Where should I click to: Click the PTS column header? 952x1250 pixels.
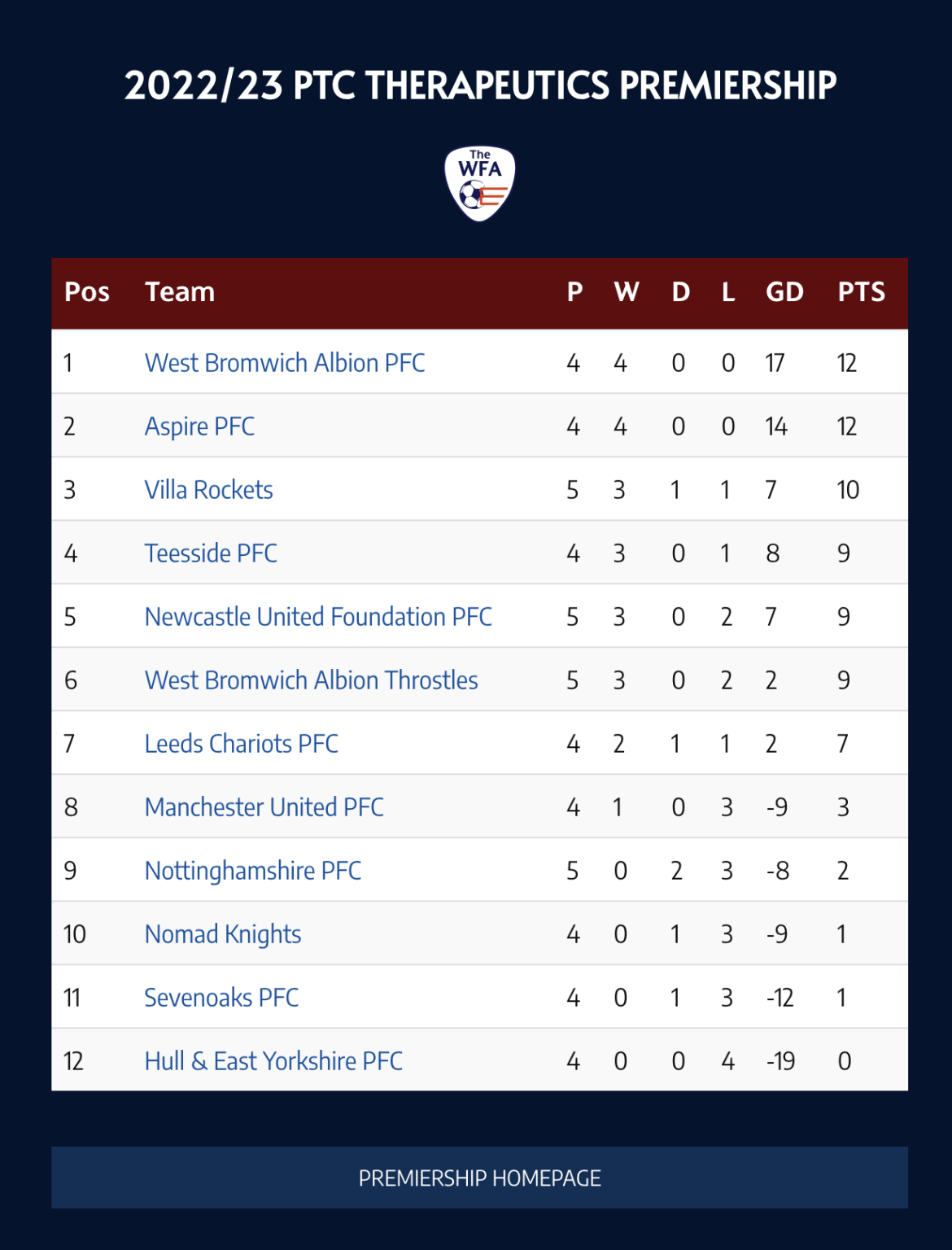tap(862, 292)
